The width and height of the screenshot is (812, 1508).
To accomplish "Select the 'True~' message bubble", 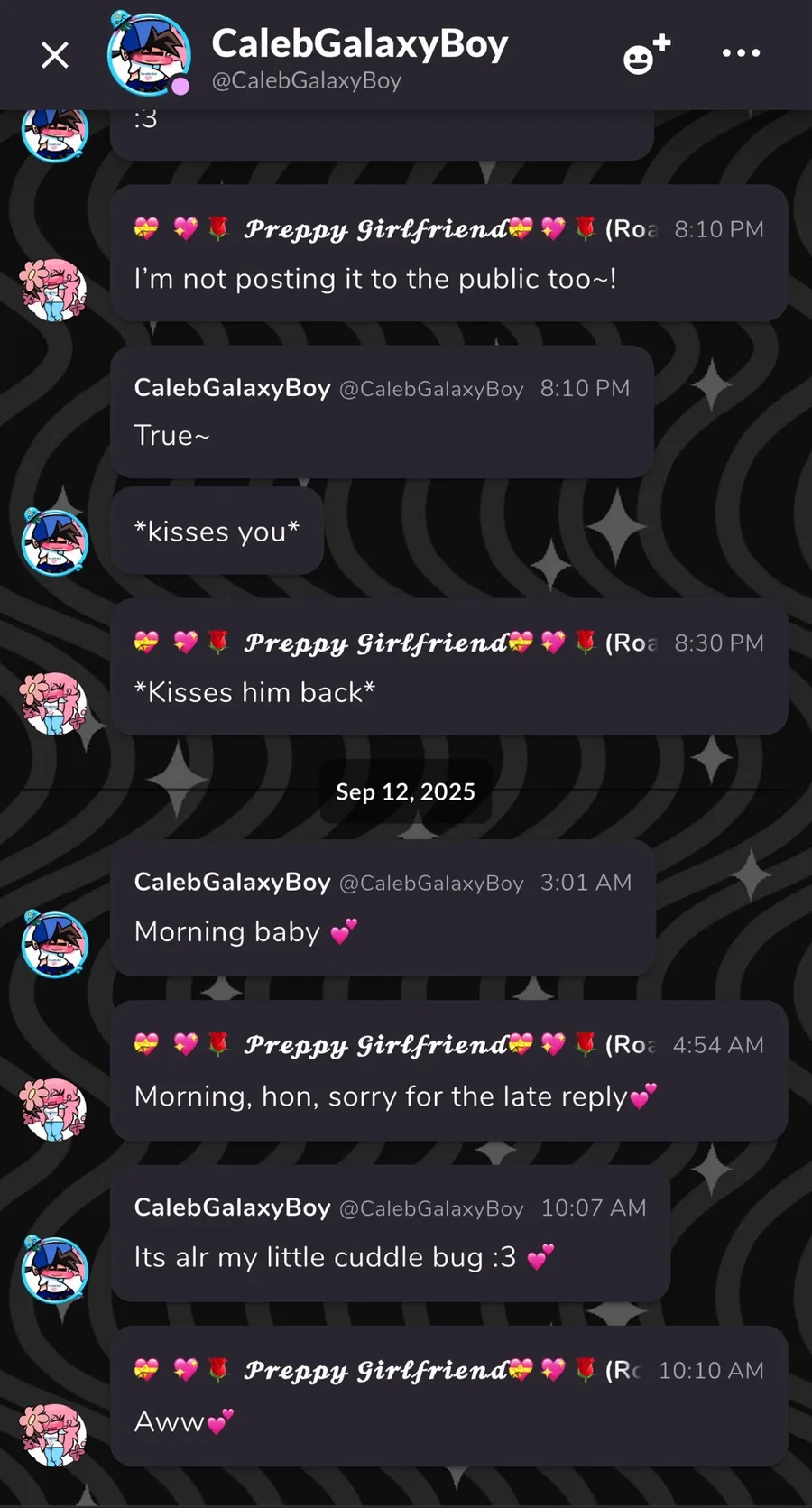I will (x=382, y=412).
